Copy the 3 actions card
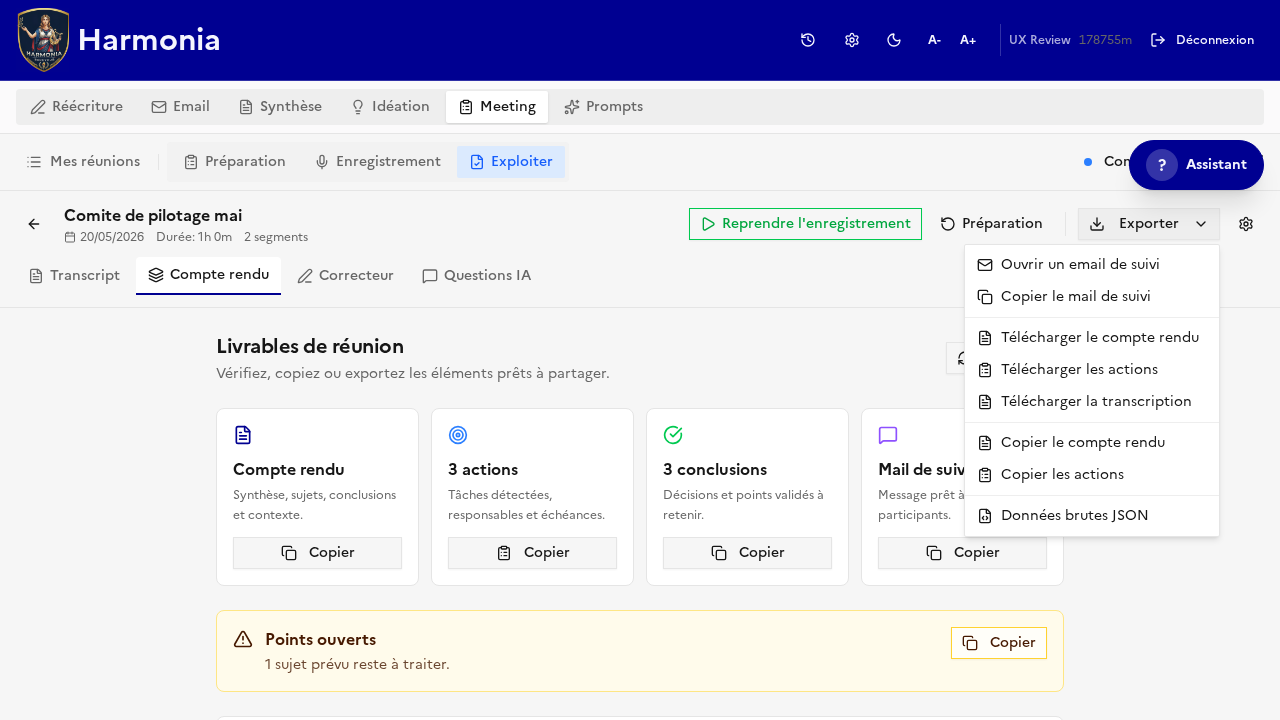Screen dimensions: 1280x720 (532, 553)
